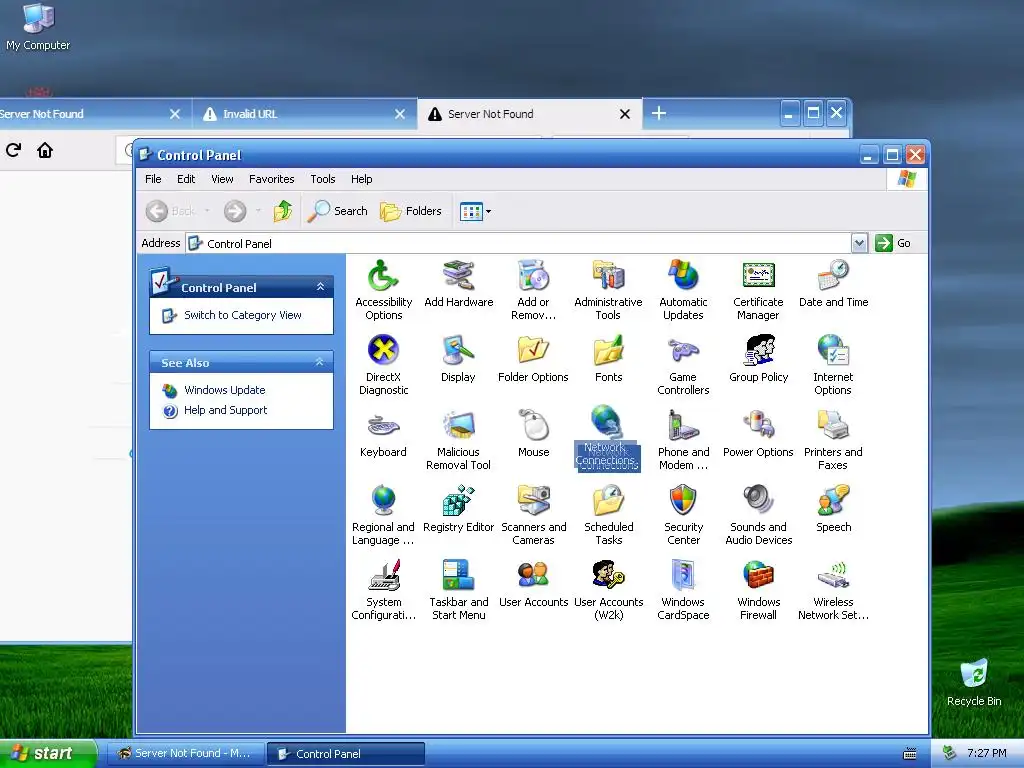Click the Up folder toolbar button
1024x768 pixels.
pyautogui.click(x=283, y=211)
